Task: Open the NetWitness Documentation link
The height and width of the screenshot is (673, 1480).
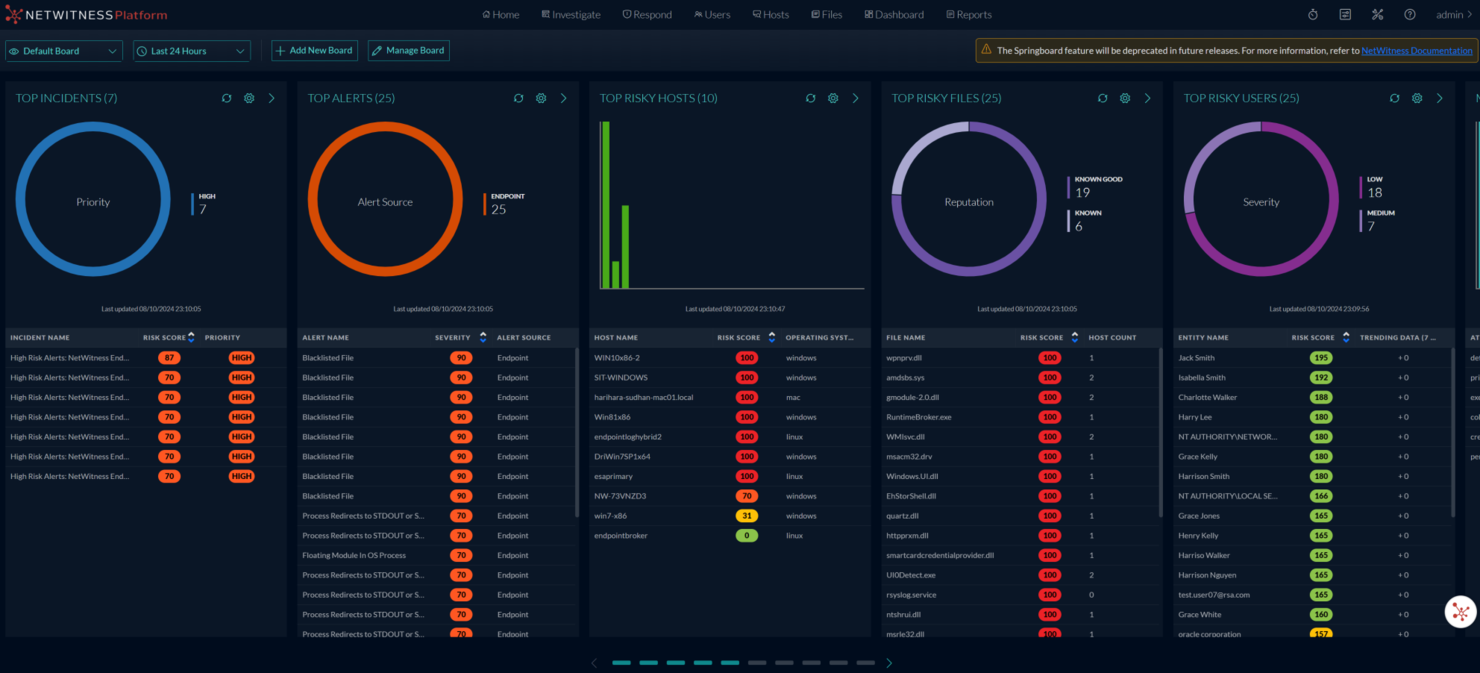Action: [1416, 49]
